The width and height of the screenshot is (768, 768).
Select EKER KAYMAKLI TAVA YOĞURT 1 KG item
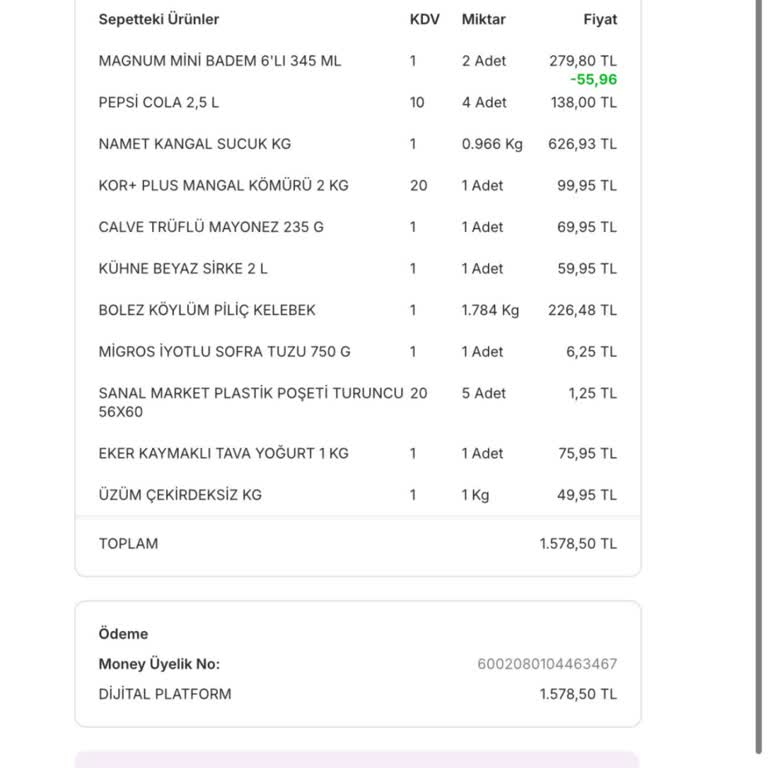(x=223, y=454)
